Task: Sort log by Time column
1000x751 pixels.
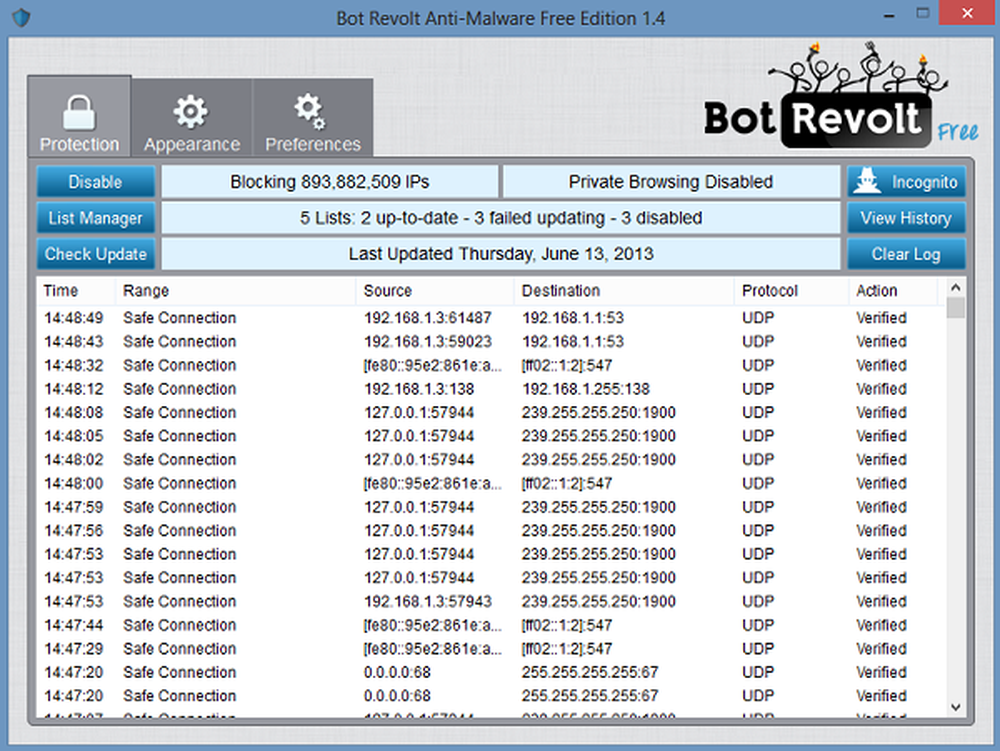Action: (61, 291)
